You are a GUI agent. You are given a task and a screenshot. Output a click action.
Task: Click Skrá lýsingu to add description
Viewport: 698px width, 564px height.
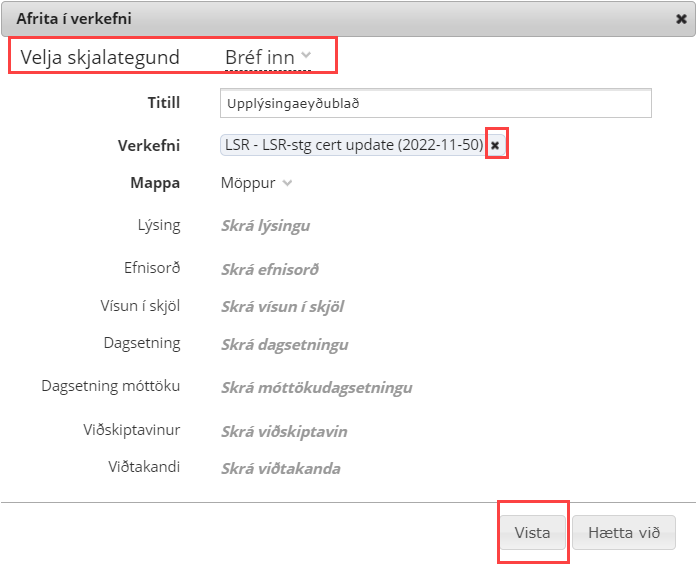(x=265, y=226)
